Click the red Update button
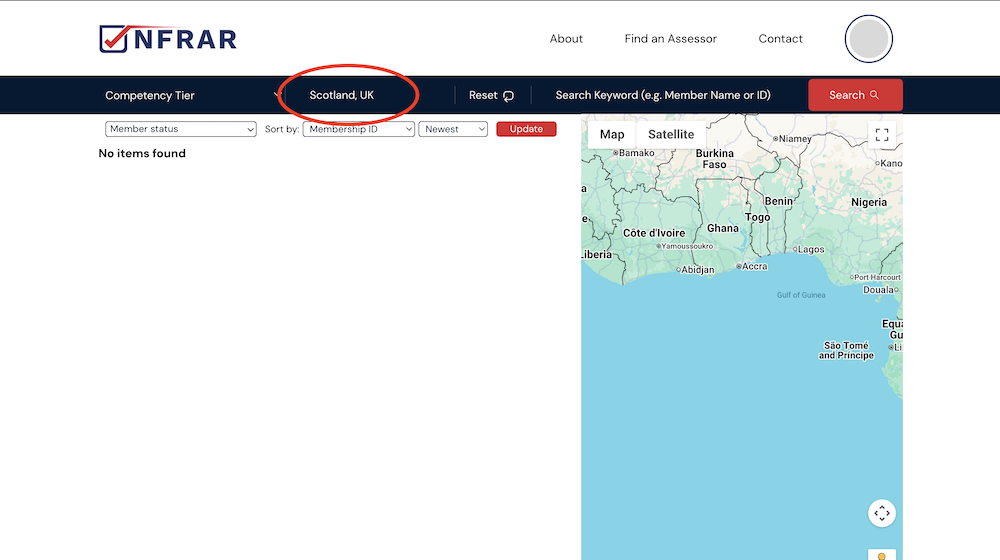The image size is (1000, 560). pyautogui.click(x=526, y=129)
